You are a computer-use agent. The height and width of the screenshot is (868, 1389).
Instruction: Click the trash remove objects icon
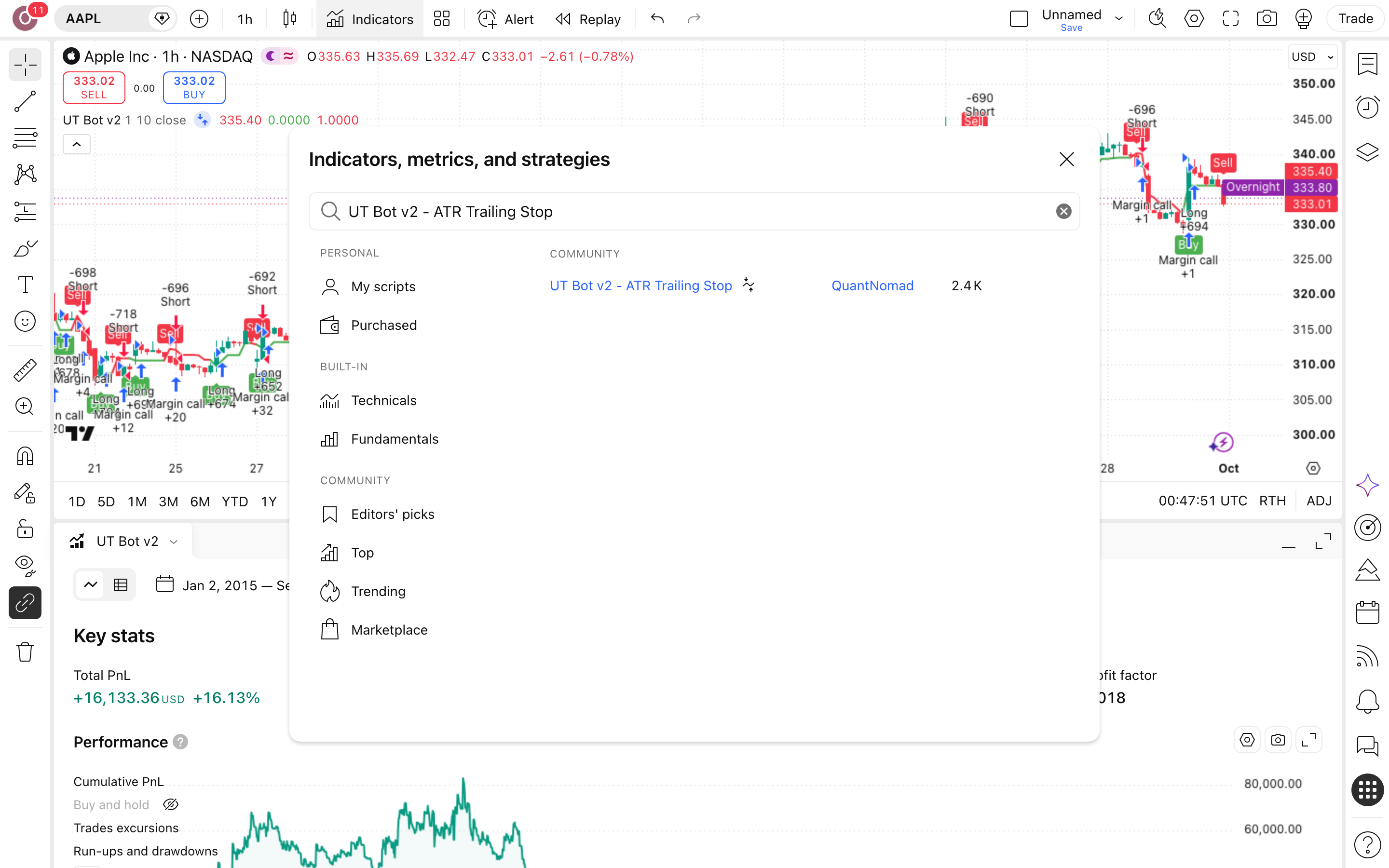(x=25, y=651)
